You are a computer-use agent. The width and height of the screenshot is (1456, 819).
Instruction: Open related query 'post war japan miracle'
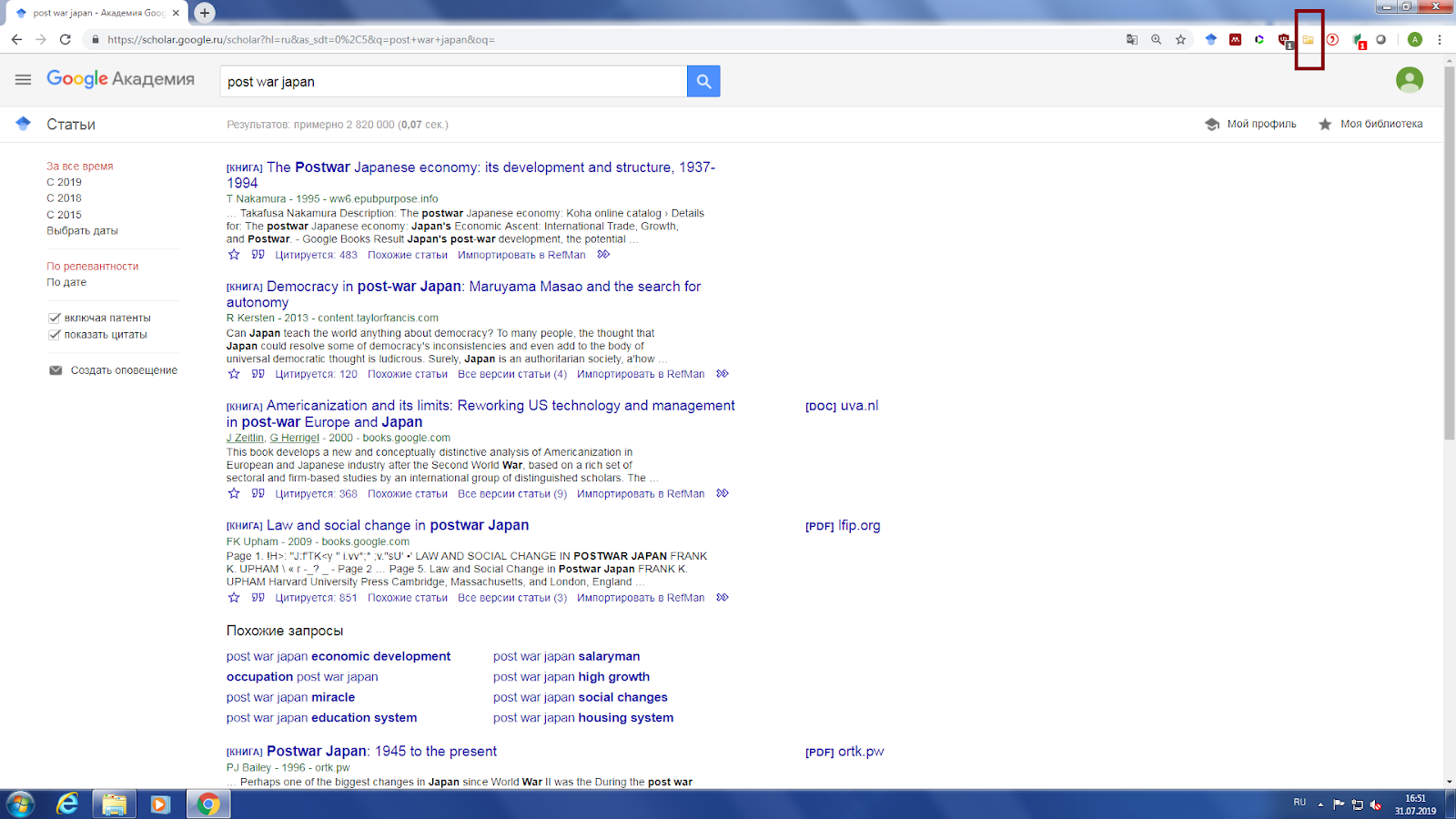tap(290, 697)
